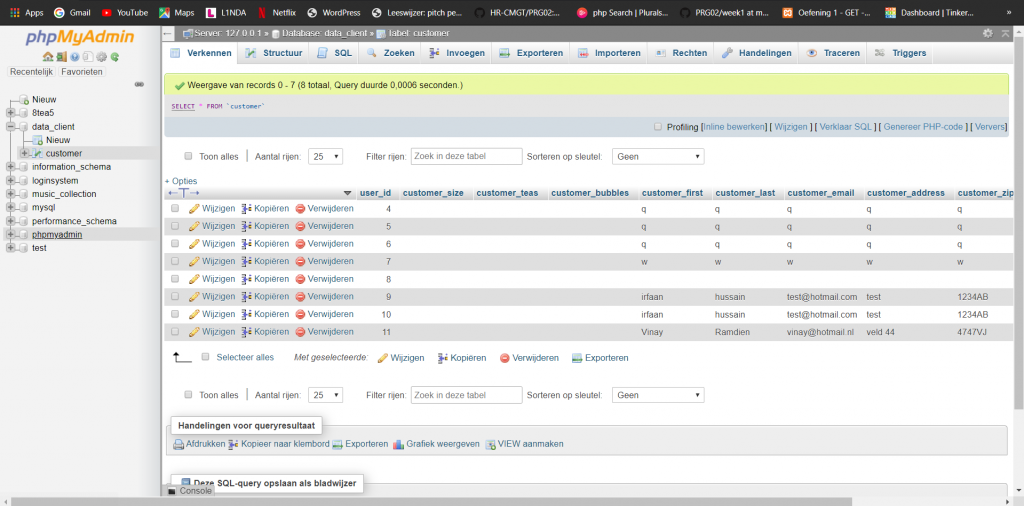Open YouTube bookmark in browser bar
This screenshot has height=506, width=1024.
(125, 12)
